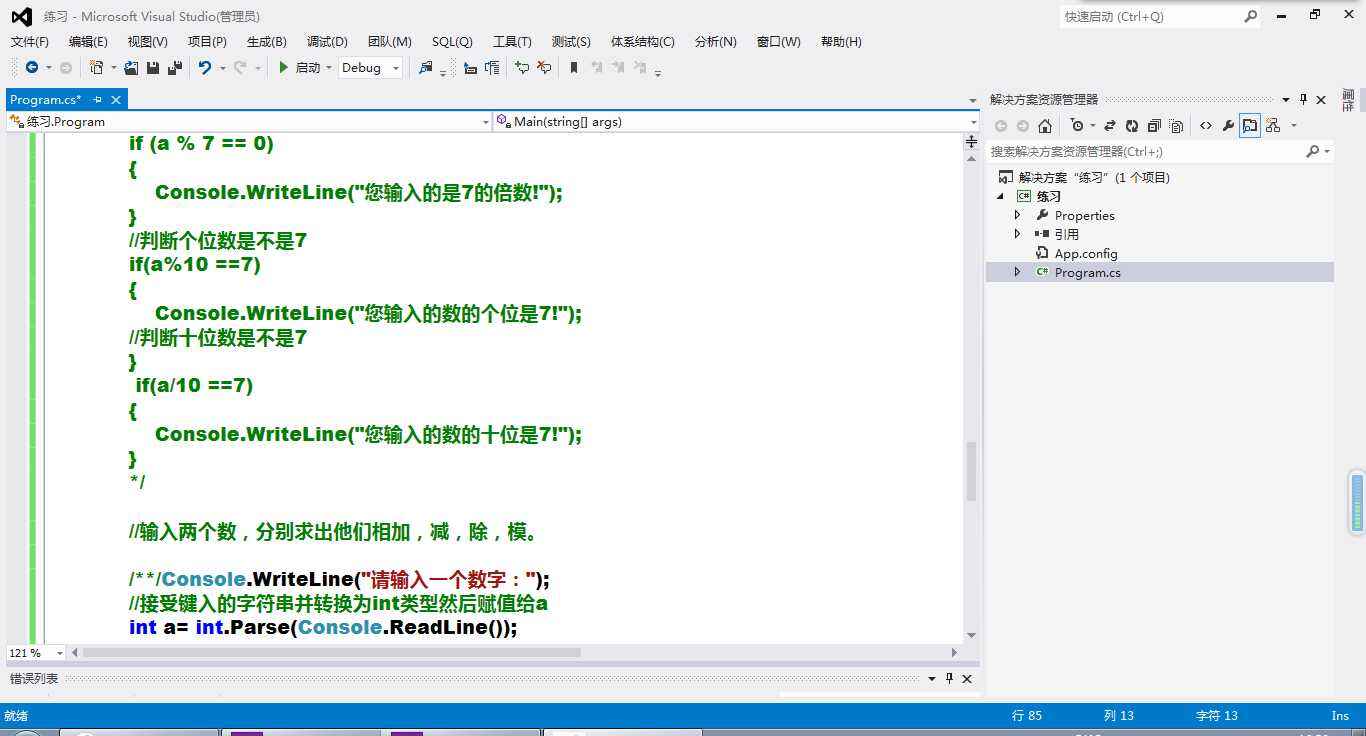Viewport: 1366px width, 736px height.
Task: Expand the Program.cs tree node
Action: pyautogui.click(x=1018, y=272)
